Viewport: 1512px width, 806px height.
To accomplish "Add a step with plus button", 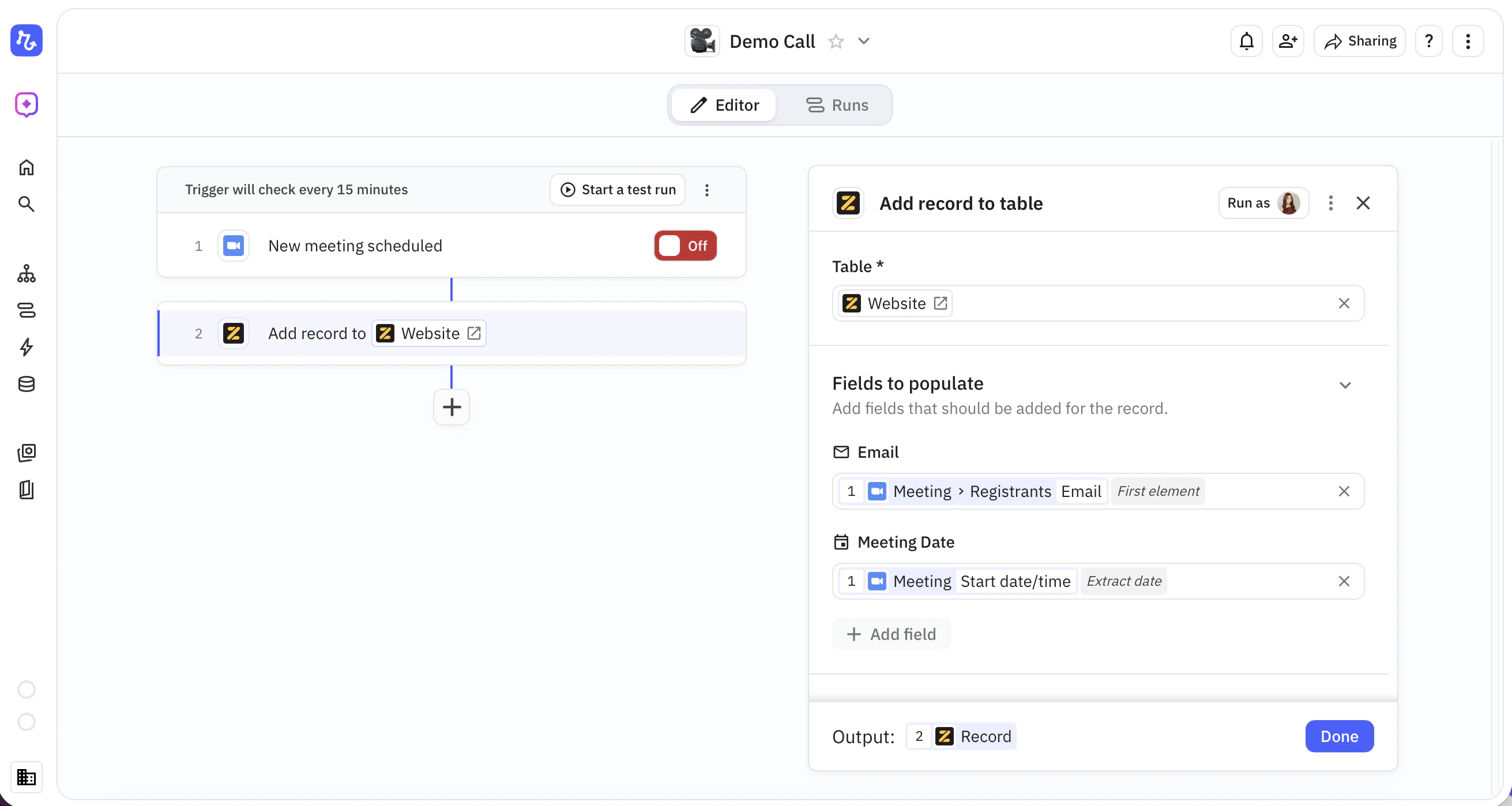I will click(452, 407).
